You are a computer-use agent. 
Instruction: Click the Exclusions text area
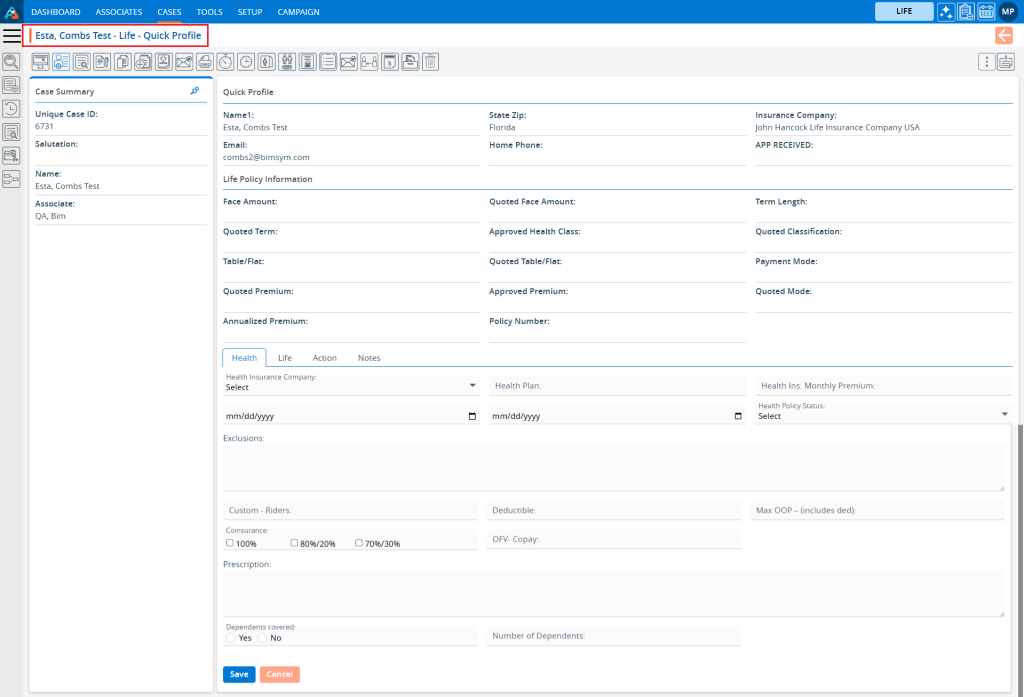pos(612,468)
